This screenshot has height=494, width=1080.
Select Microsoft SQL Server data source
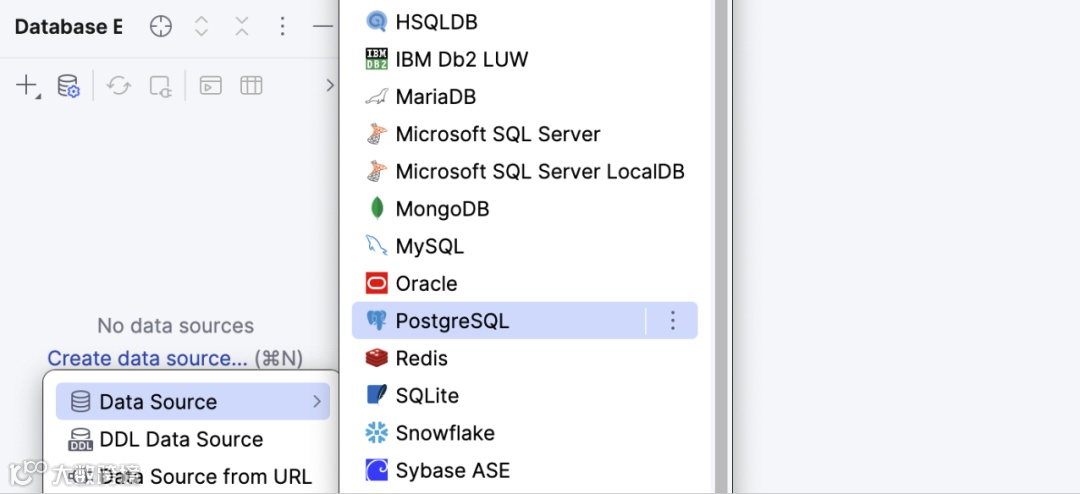pyautogui.click(x=525, y=134)
